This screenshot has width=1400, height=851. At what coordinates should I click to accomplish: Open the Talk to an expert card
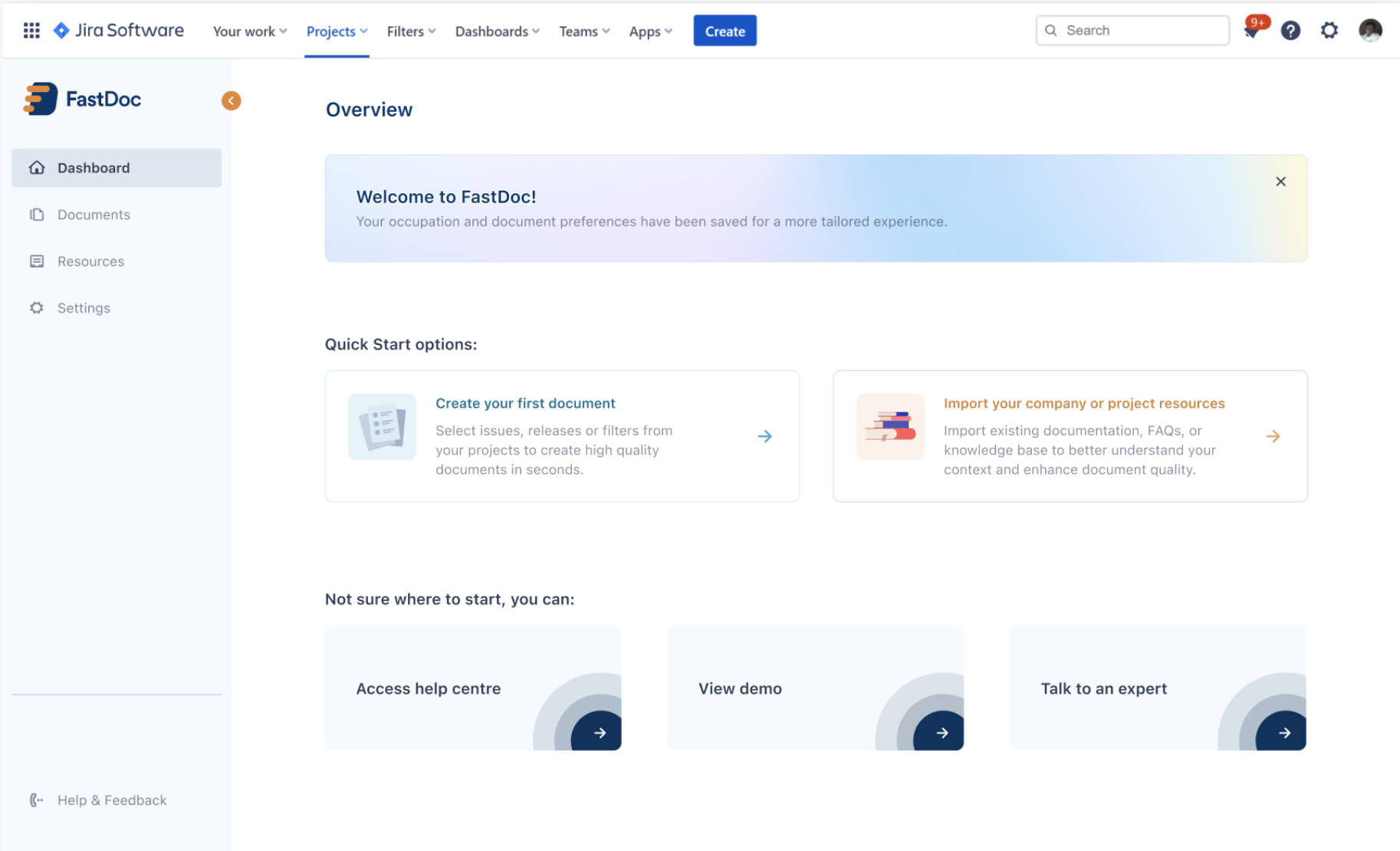(1158, 688)
